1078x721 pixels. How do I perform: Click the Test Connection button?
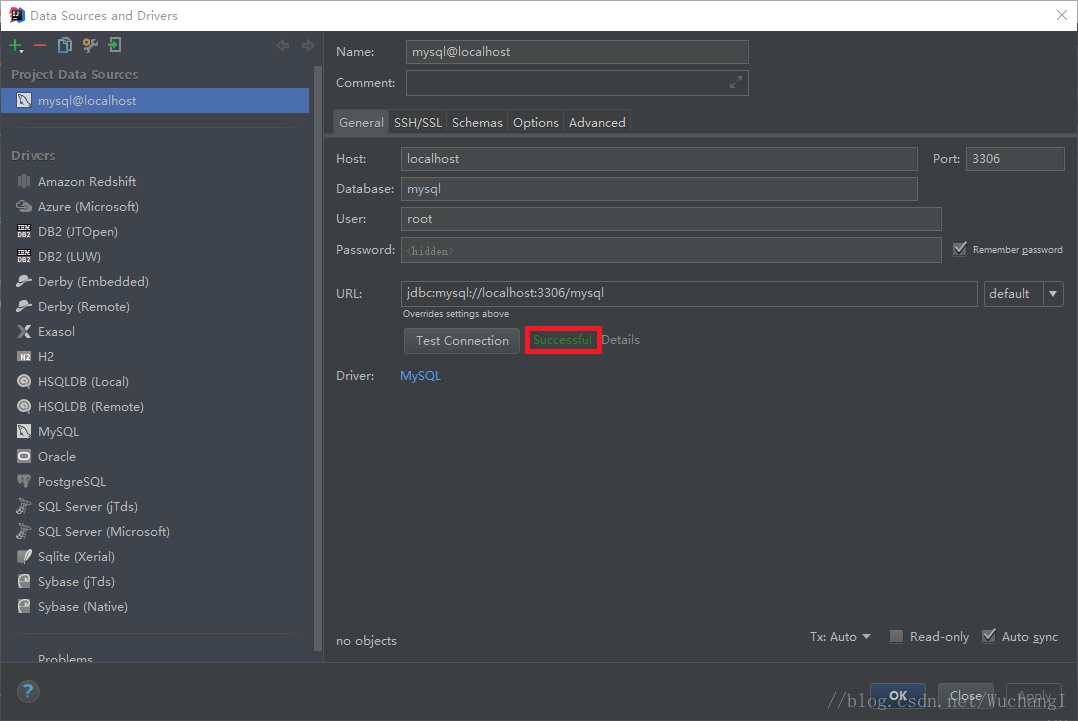click(x=462, y=340)
